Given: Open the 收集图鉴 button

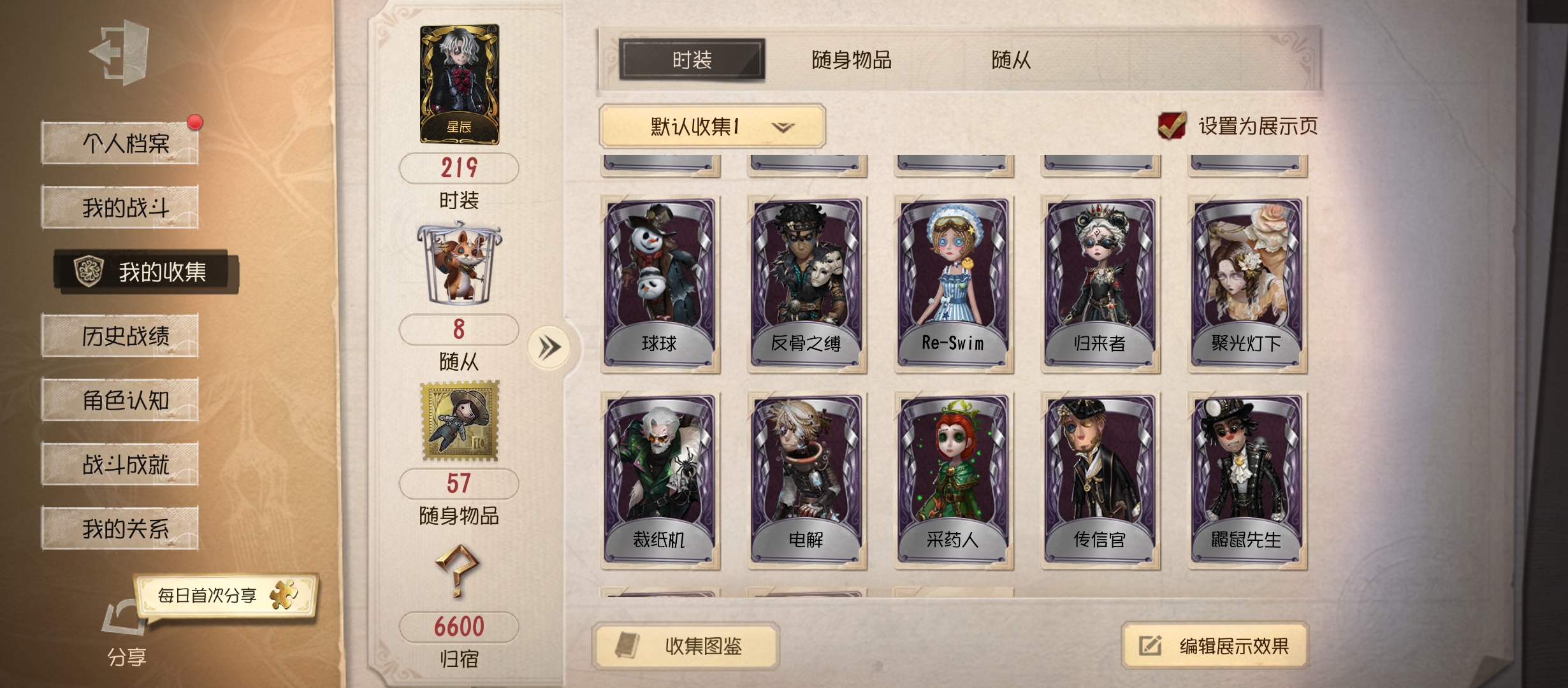Looking at the screenshot, I should (686, 646).
